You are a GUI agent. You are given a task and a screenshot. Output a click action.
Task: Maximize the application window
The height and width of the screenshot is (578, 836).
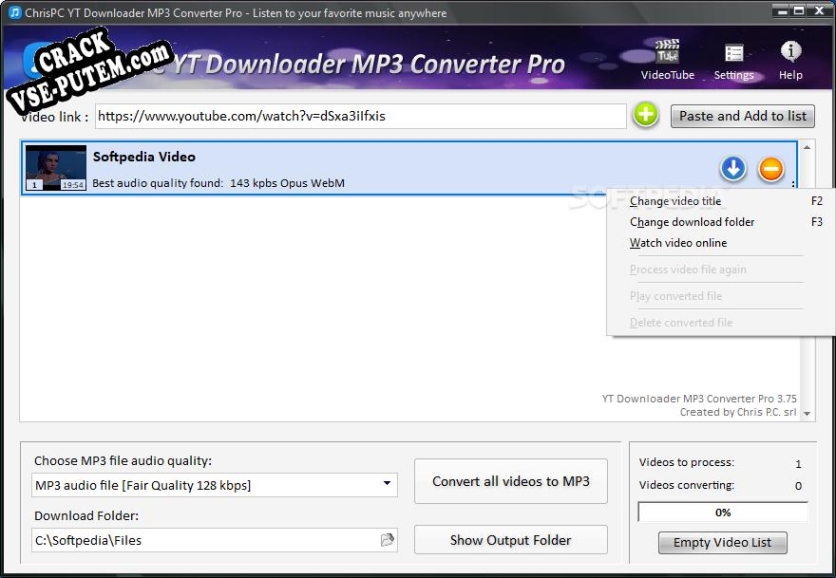pos(799,11)
